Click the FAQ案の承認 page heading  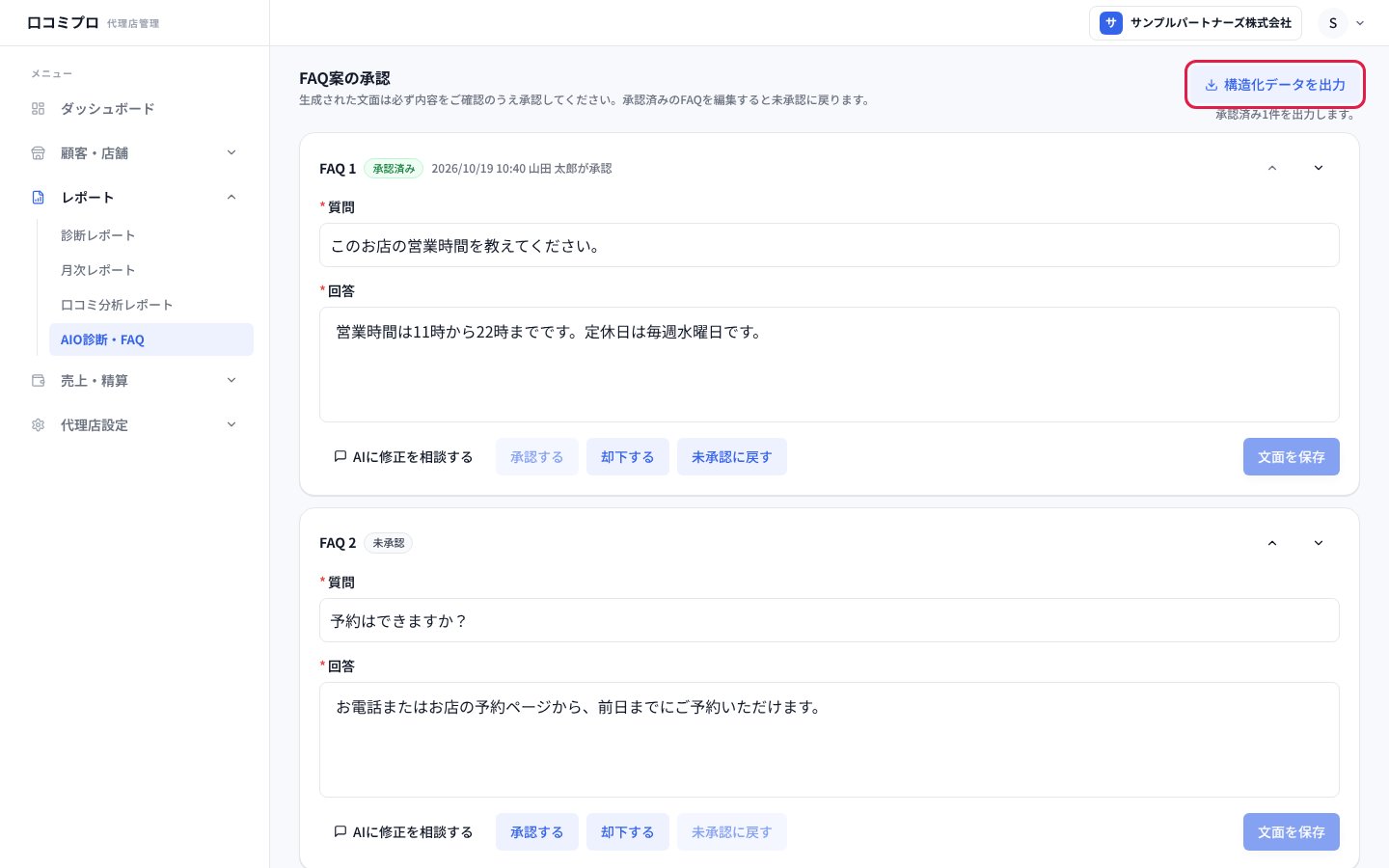tap(344, 78)
